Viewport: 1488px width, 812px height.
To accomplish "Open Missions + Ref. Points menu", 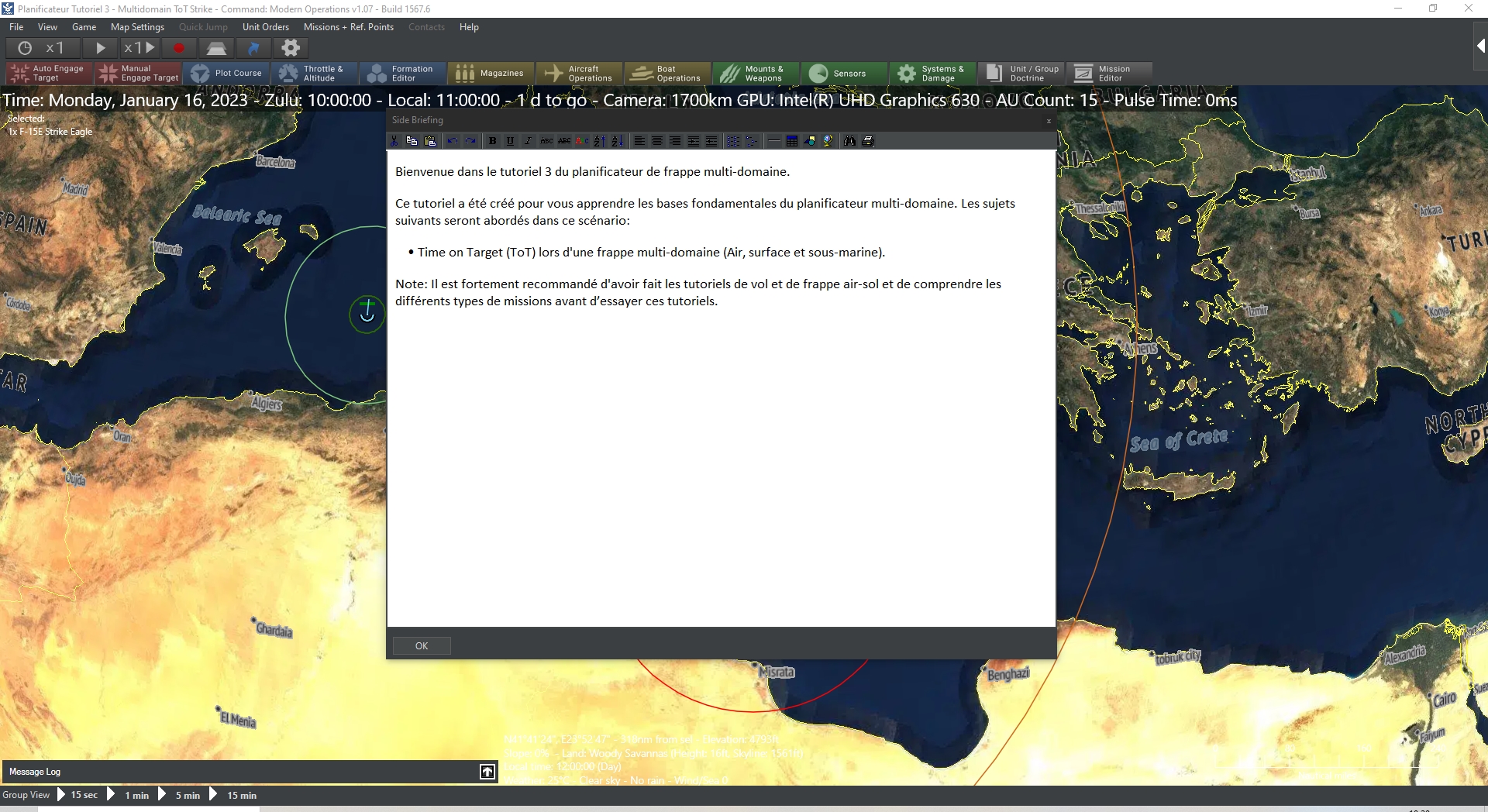I will (x=349, y=27).
